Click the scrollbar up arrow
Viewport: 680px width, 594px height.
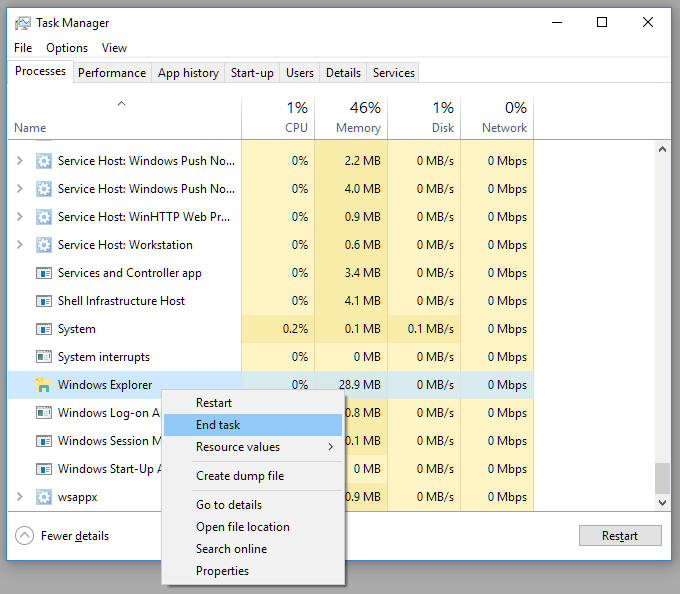pyautogui.click(x=662, y=150)
